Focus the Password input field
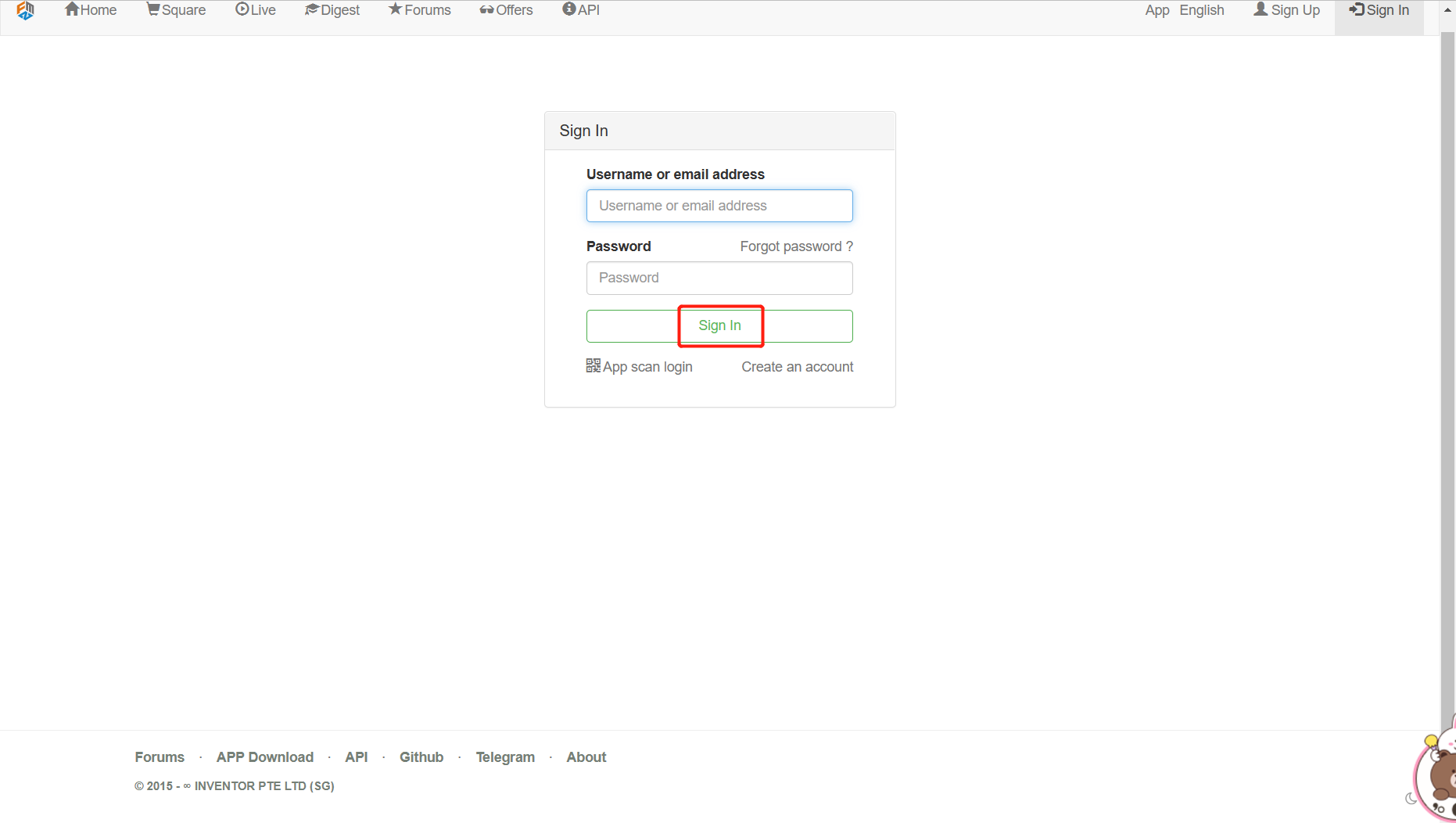Viewport: 1456px width, 823px height. (x=719, y=278)
